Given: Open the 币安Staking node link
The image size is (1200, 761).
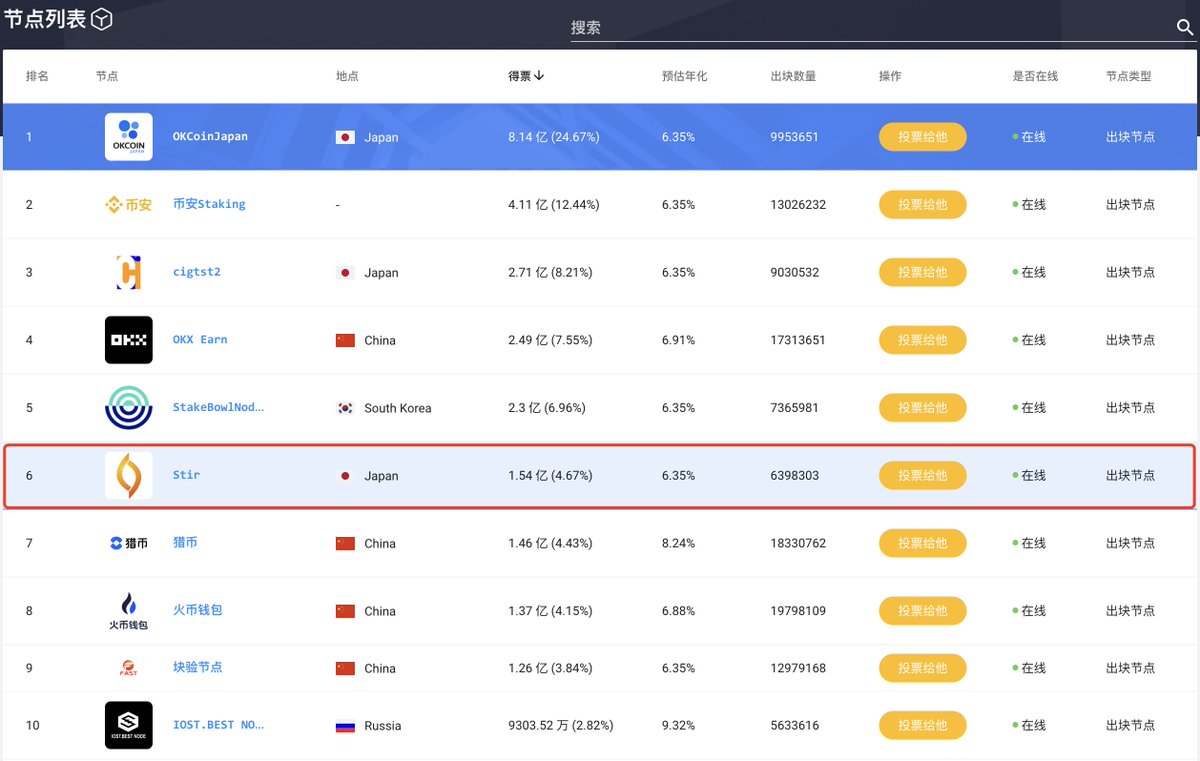Looking at the screenshot, I should point(209,204).
